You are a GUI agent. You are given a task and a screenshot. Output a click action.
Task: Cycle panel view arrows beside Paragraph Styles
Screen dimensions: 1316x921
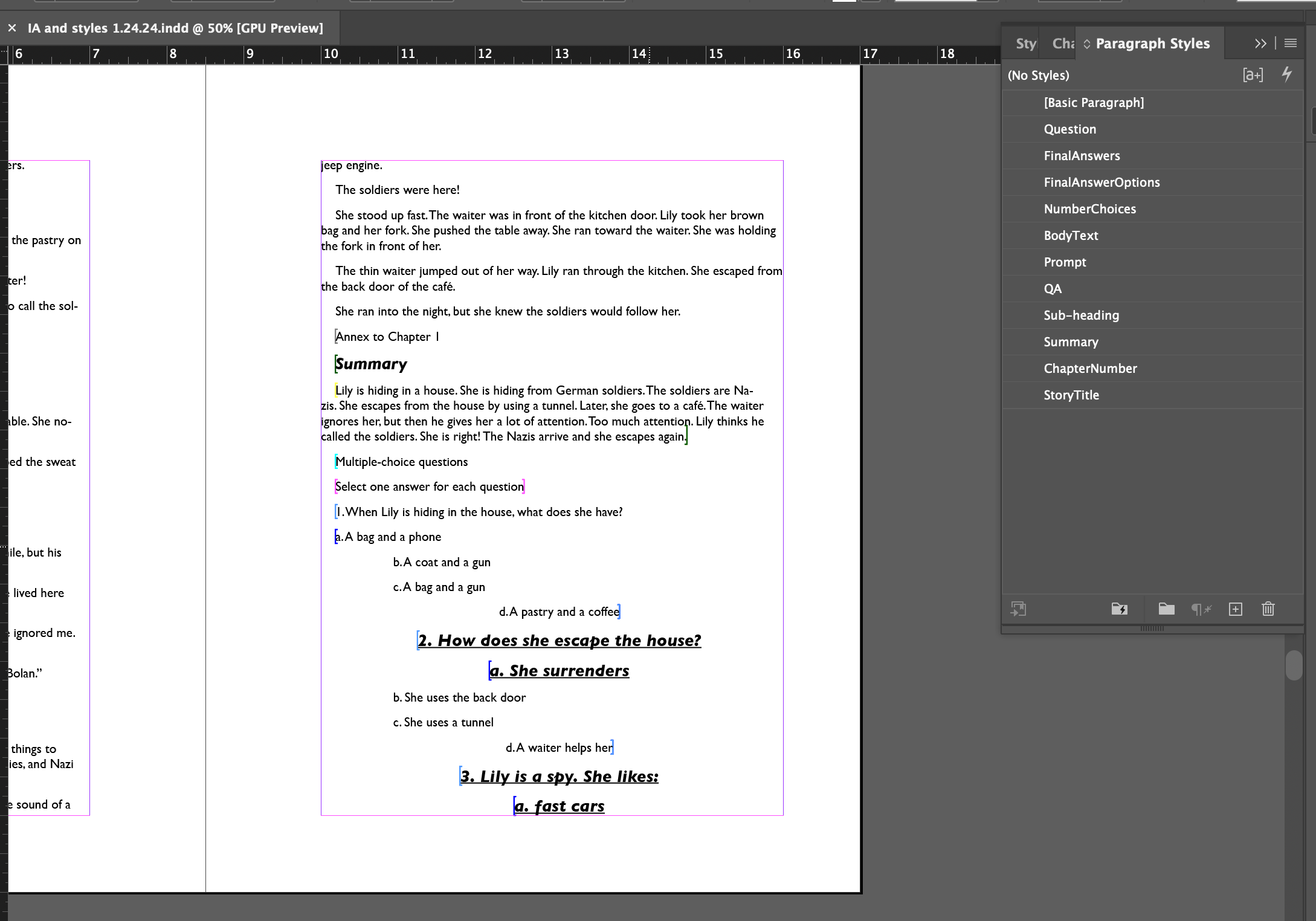tap(1086, 44)
